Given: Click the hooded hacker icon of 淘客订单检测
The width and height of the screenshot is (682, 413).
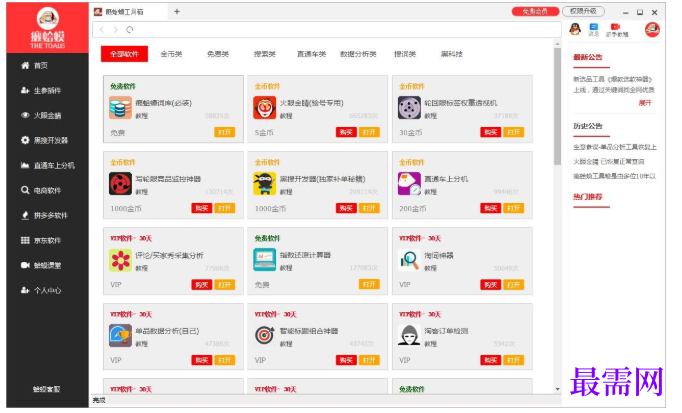Looking at the screenshot, I should 409,336.
